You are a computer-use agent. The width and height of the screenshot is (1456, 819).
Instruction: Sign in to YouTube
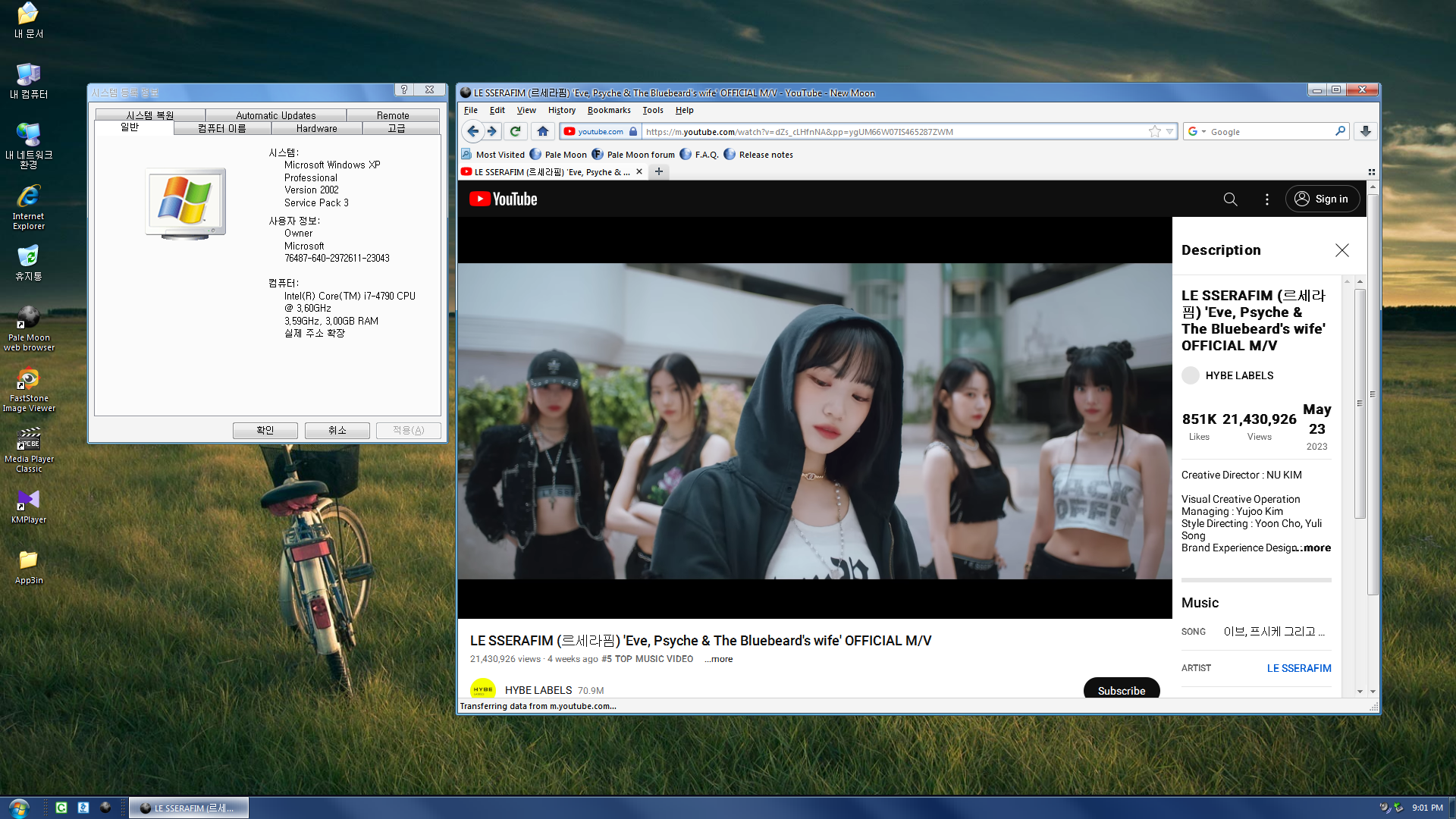[x=1322, y=199]
